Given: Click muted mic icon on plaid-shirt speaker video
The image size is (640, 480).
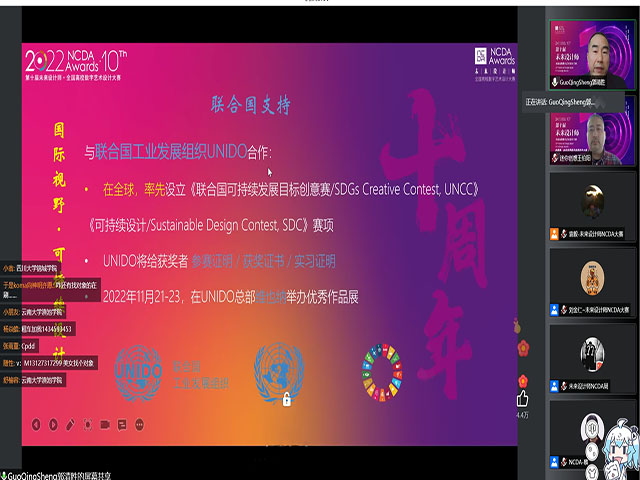Looking at the screenshot, I should coord(555,158).
